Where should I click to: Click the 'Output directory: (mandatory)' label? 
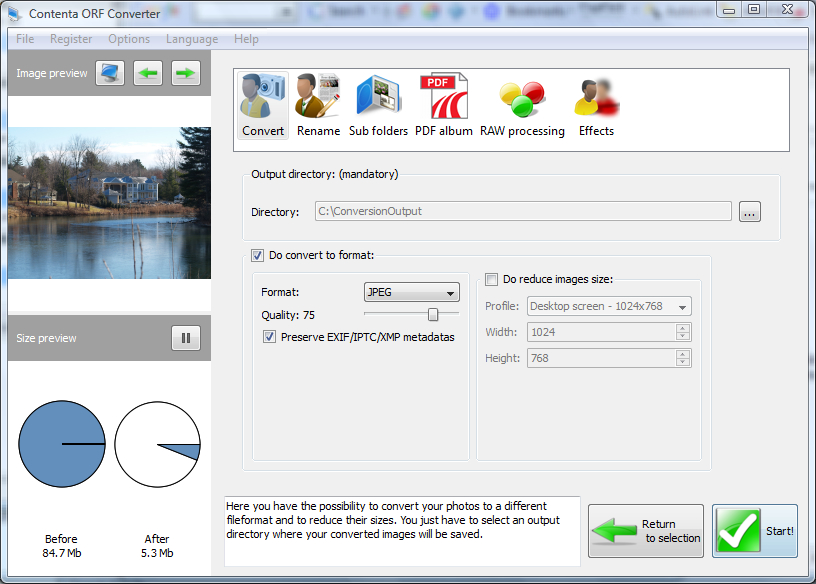[x=325, y=174]
